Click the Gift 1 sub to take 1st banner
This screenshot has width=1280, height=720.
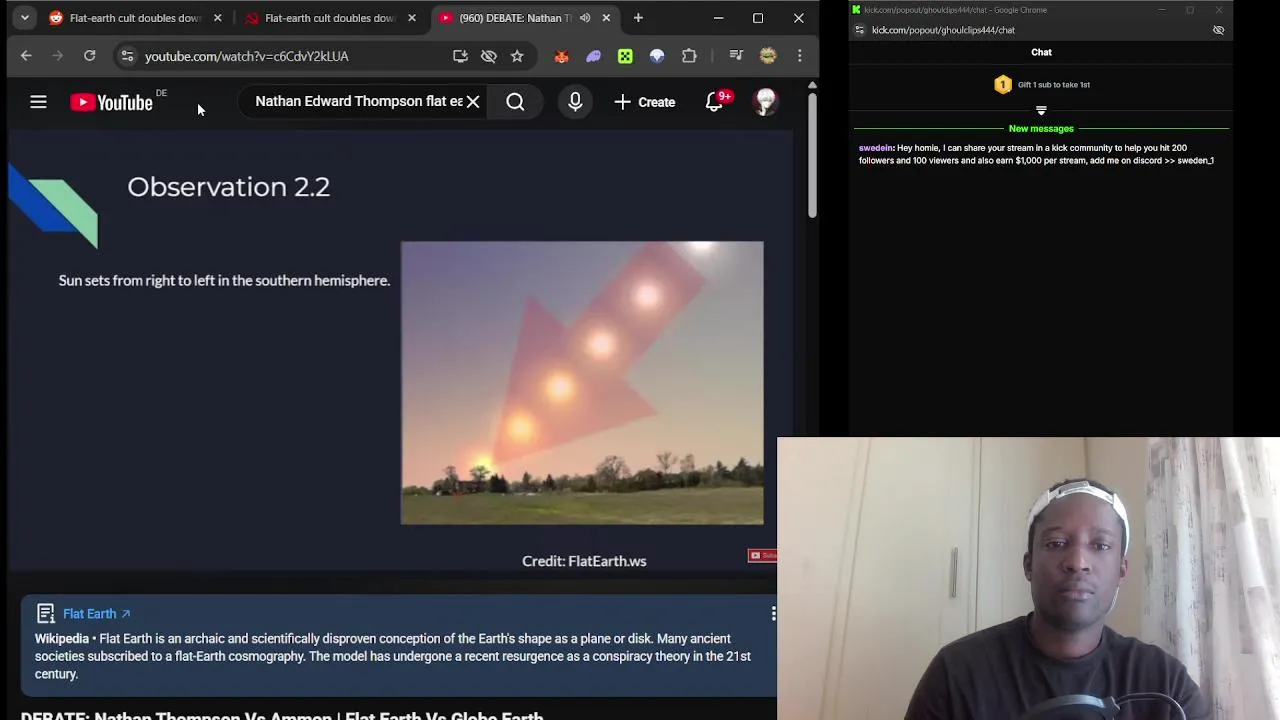coord(1041,85)
